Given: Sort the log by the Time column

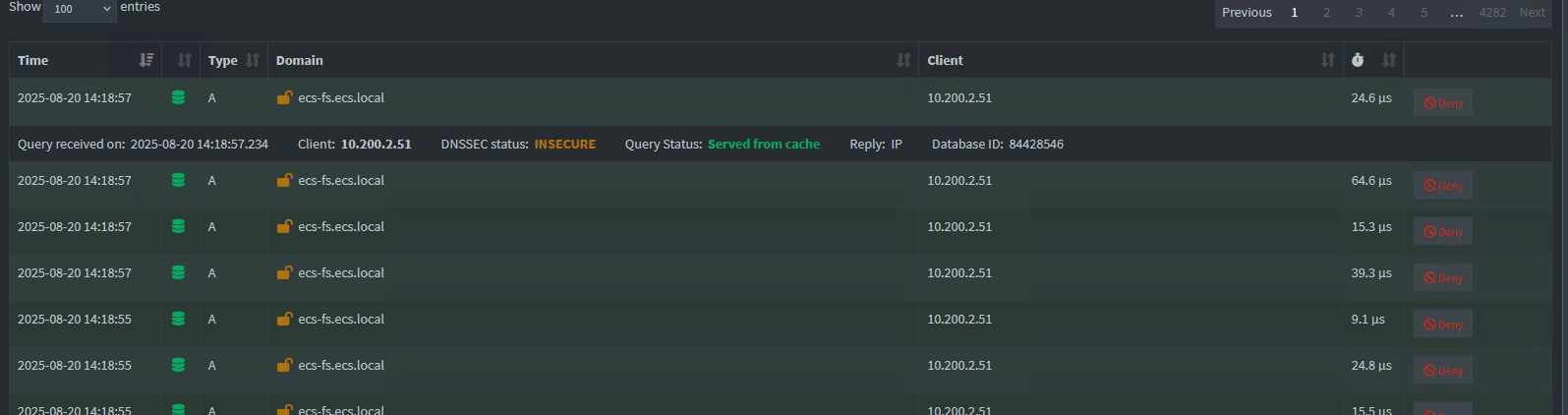Looking at the screenshot, I should 146,60.
